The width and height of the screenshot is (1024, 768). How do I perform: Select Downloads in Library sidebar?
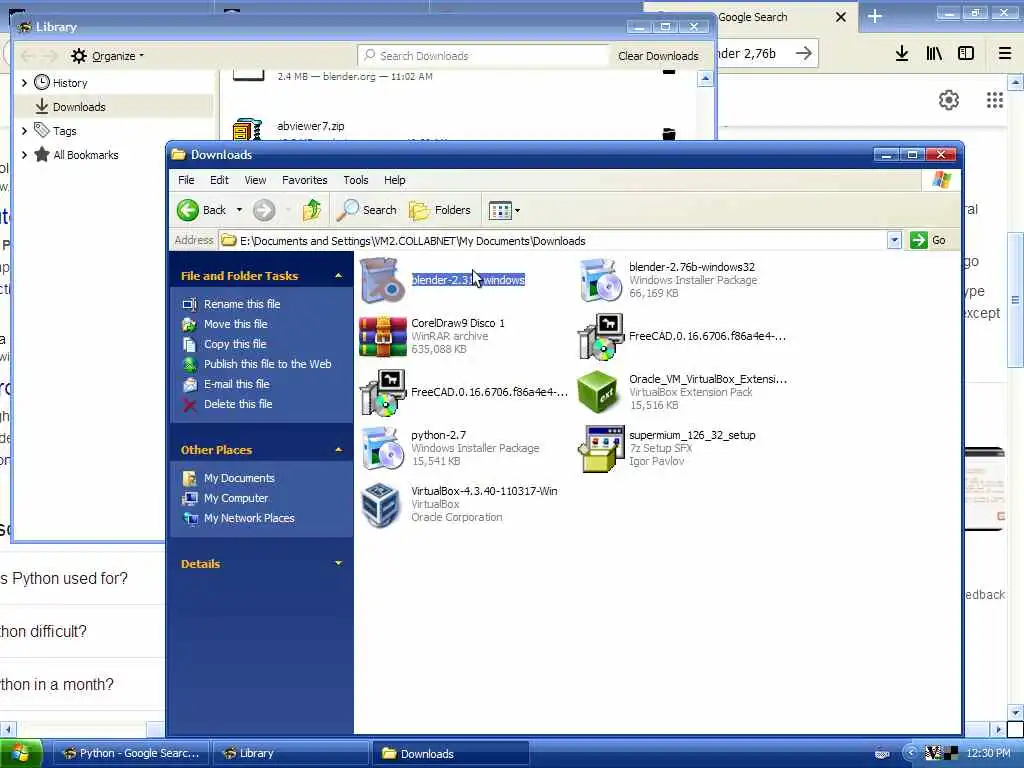tap(79, 107)
